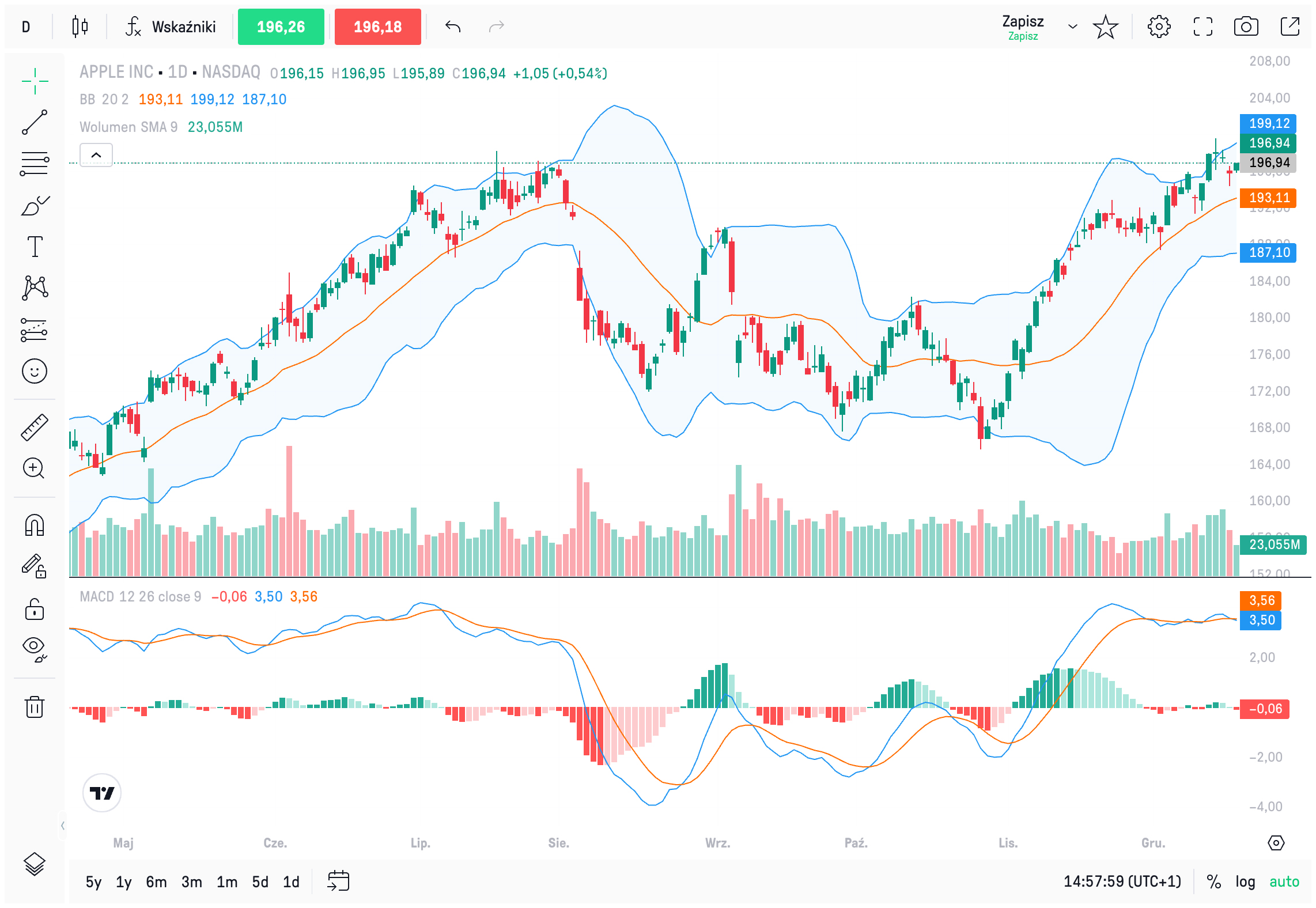This screenshot has height=908, width=1316.
Task: Undo the last action
Action: click(453, 27)
